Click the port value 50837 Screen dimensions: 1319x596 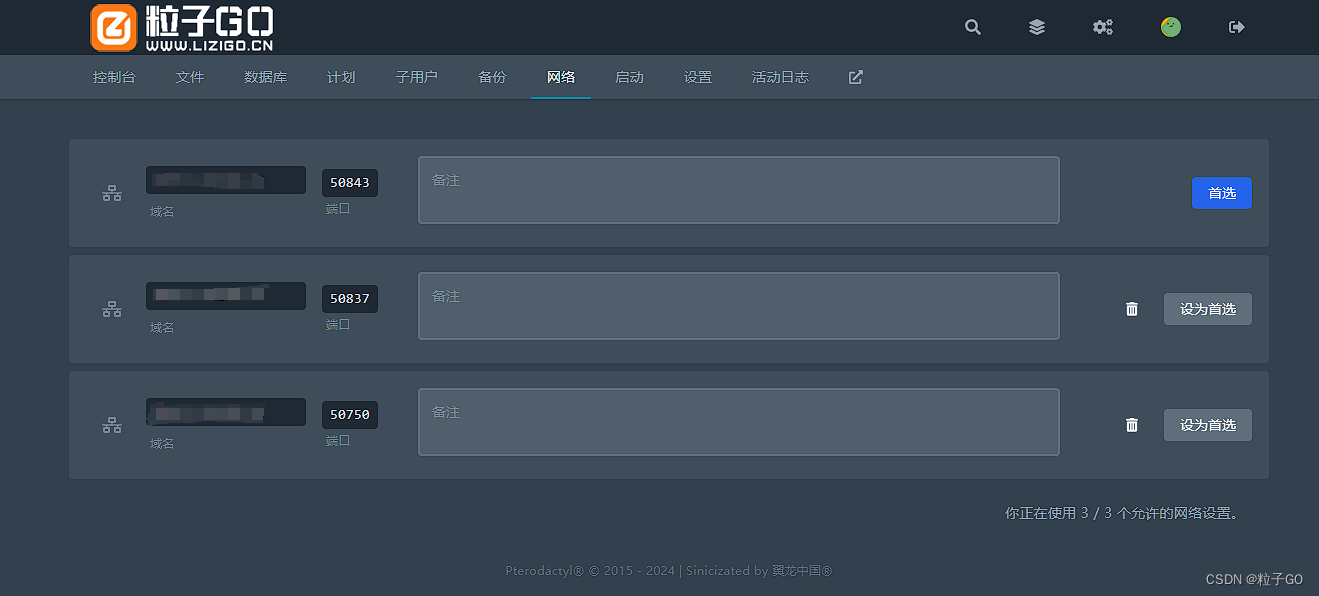pyautogui.click(x=350, y=299)
